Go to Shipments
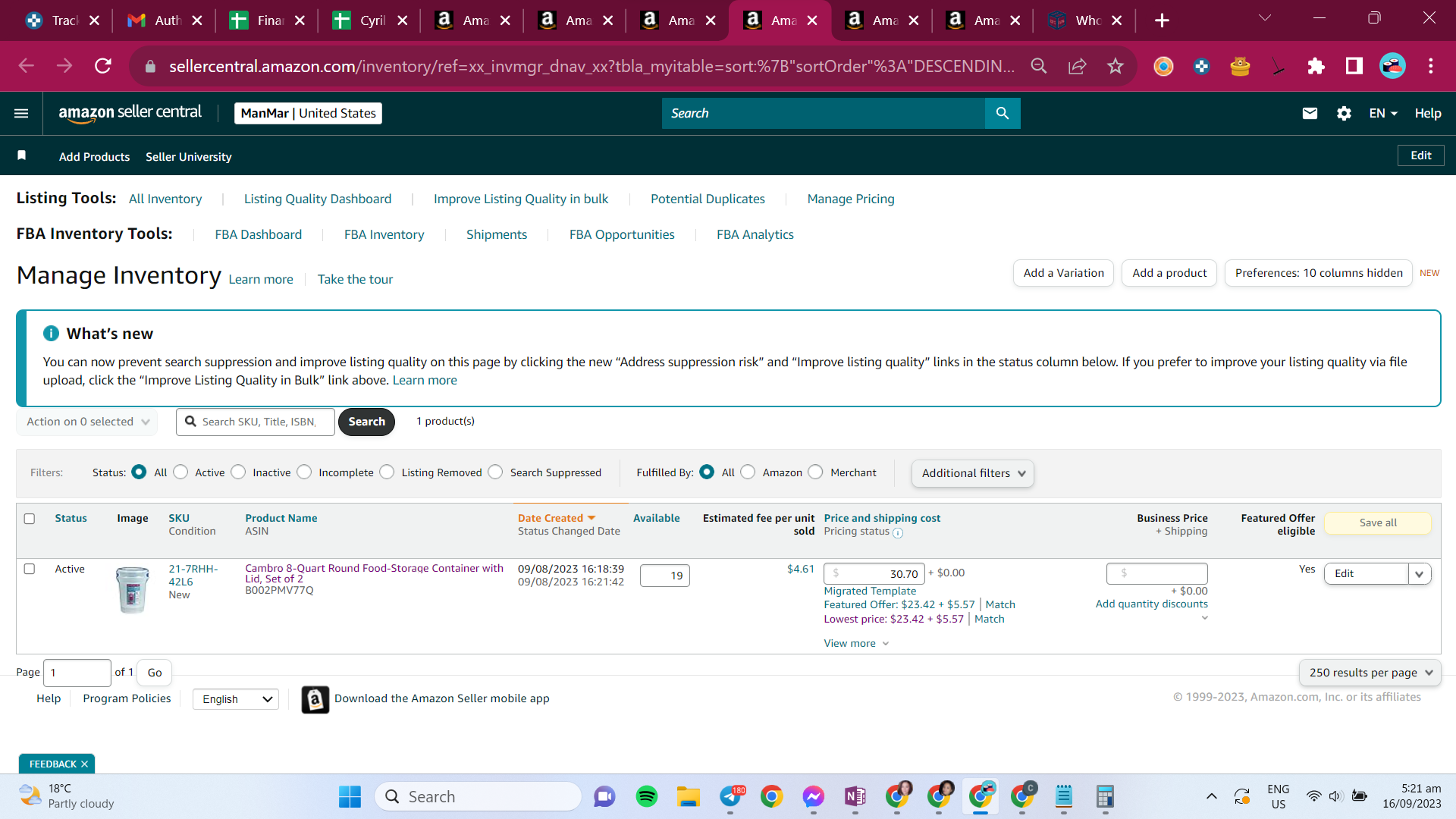1456x819 pixels. (x=497, y=234)
